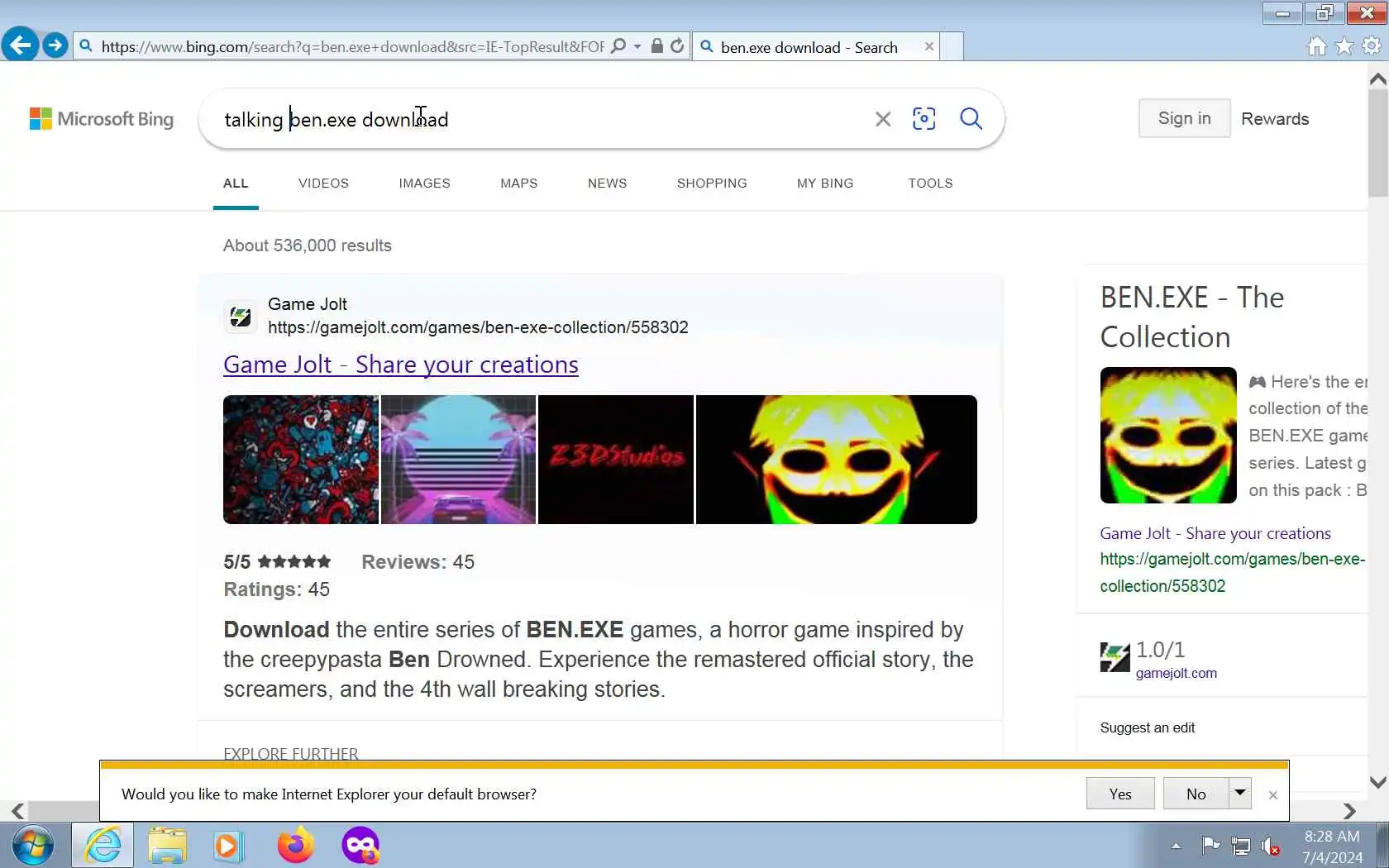Screen dimensions: 1389x868
Task: Click the address bar search magnifier icon
Action: pyautogui.click(x=618, y=46)
